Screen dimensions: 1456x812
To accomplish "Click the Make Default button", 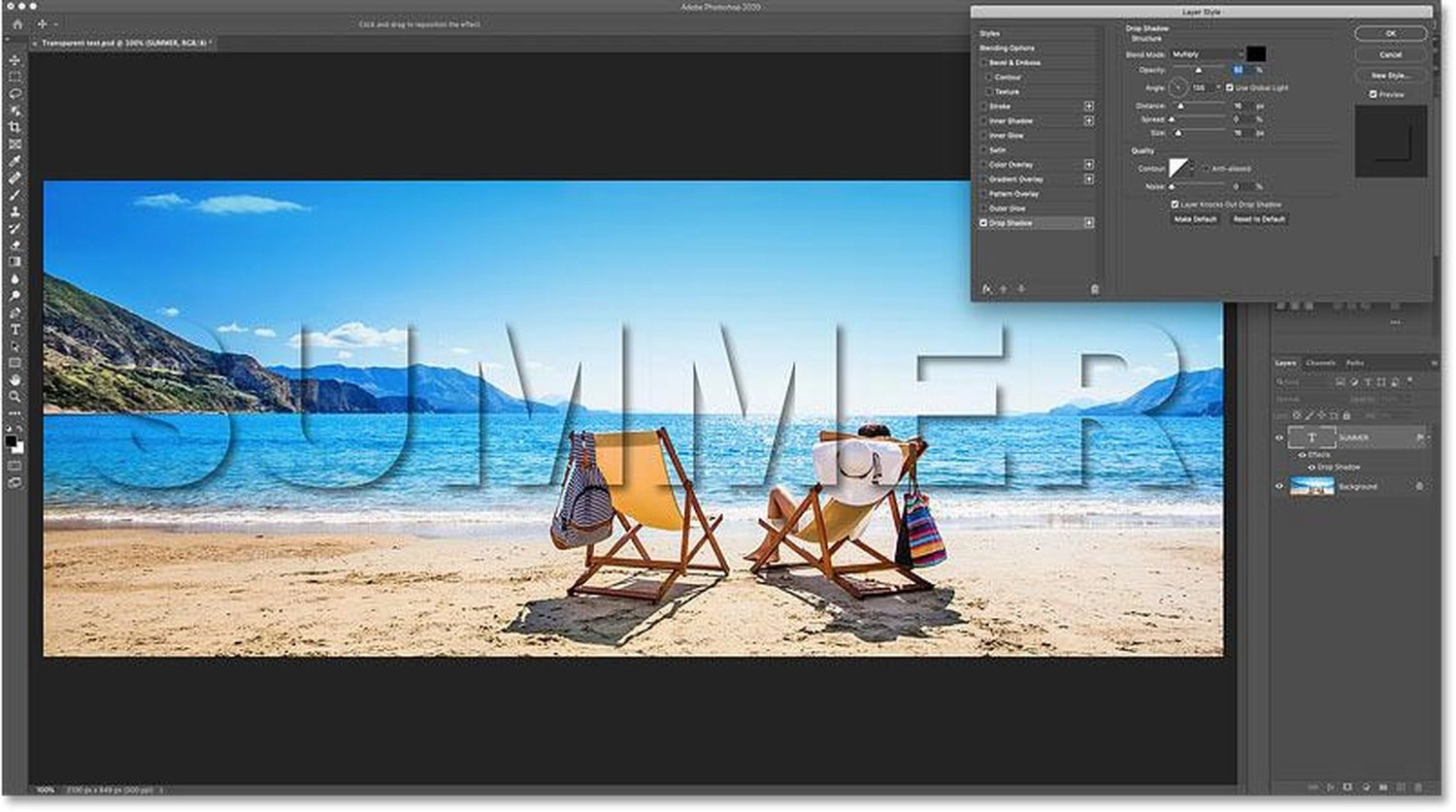I will (1196, 219).
